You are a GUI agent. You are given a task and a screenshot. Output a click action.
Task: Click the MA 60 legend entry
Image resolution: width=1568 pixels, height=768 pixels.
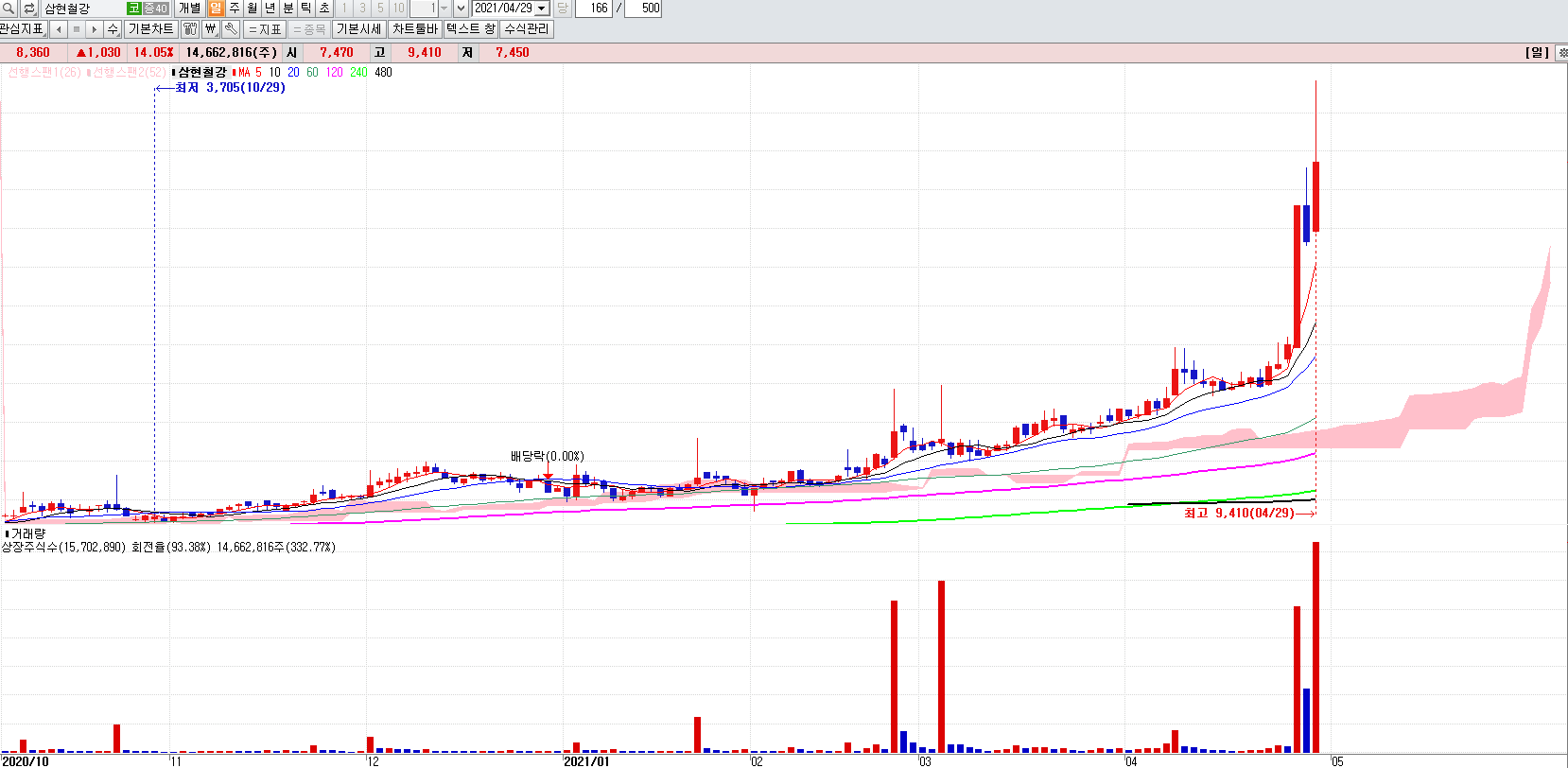(312, 72)
